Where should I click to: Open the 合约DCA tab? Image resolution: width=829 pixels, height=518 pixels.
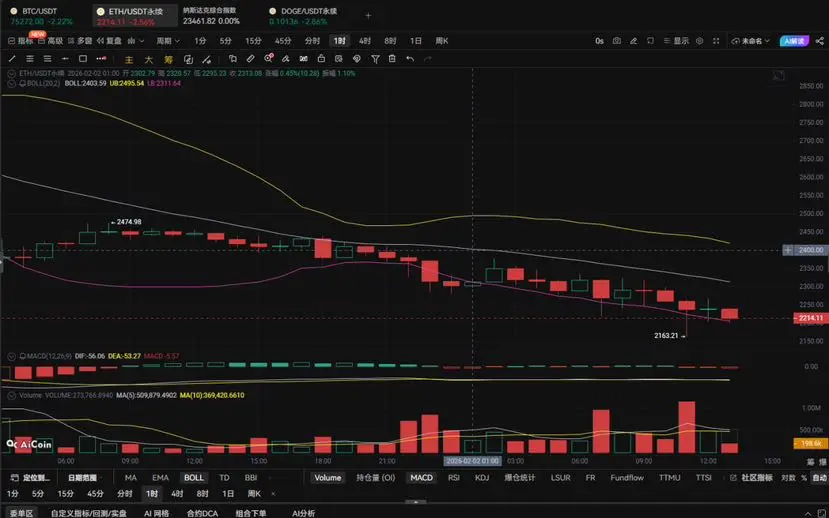[202, 513]
